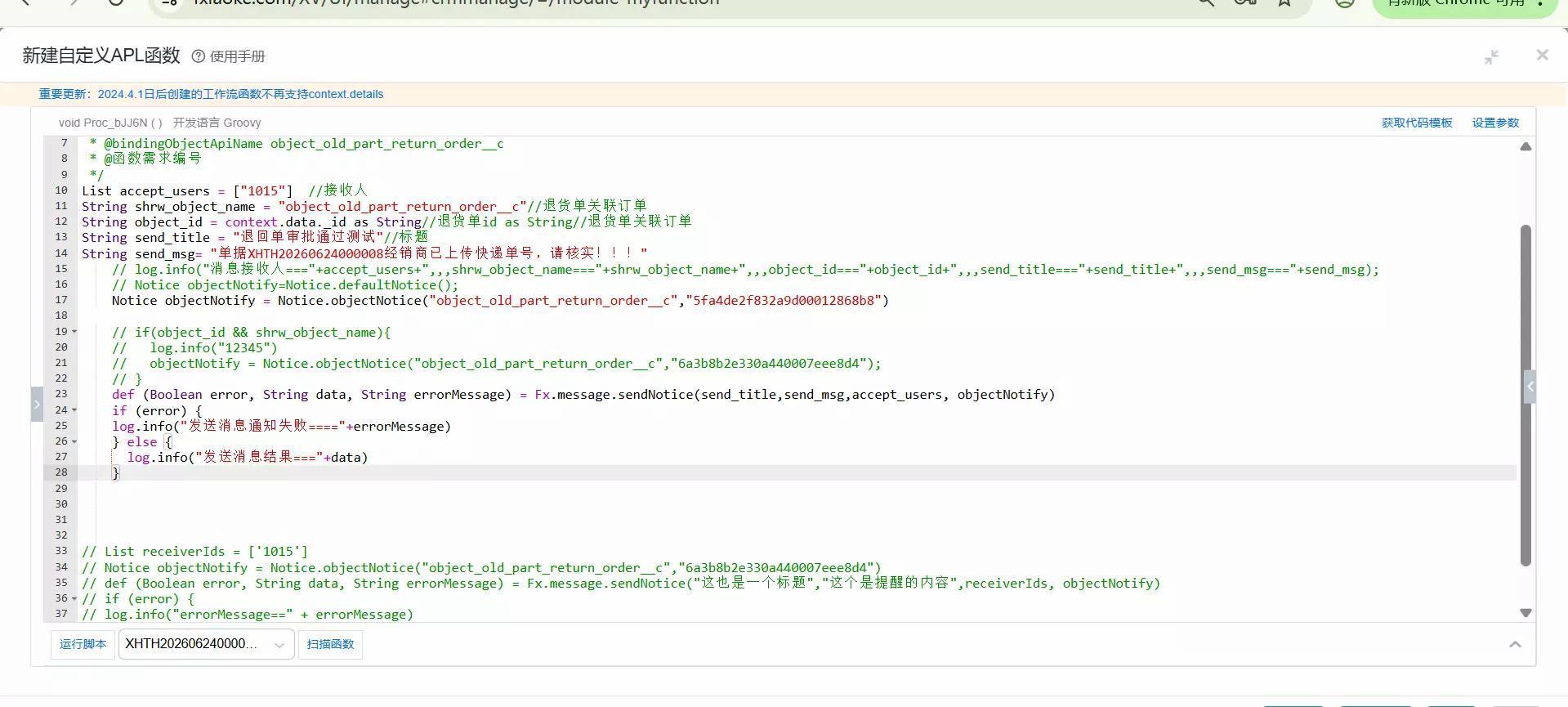
Task: Click the function signature 'void Proc_bJJ6N ( )'
Action: [x=110, y=123]
